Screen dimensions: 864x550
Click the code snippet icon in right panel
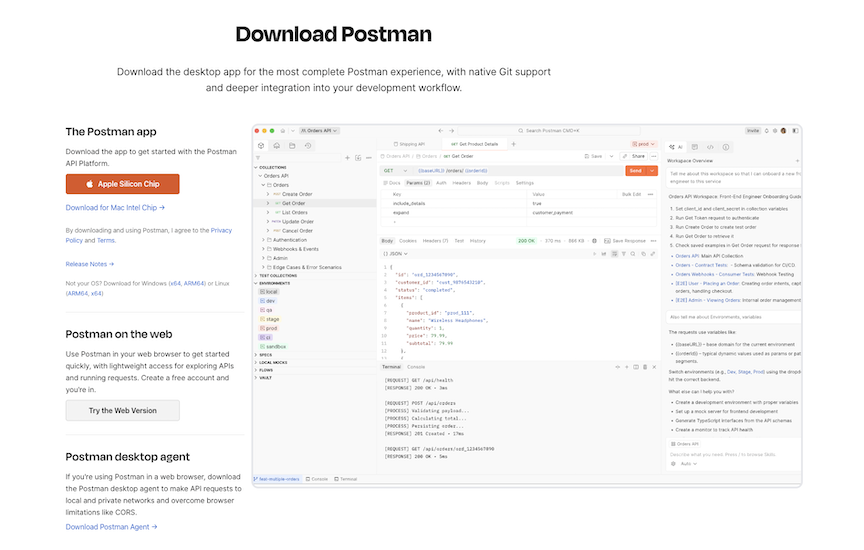[x=710, y=147]
